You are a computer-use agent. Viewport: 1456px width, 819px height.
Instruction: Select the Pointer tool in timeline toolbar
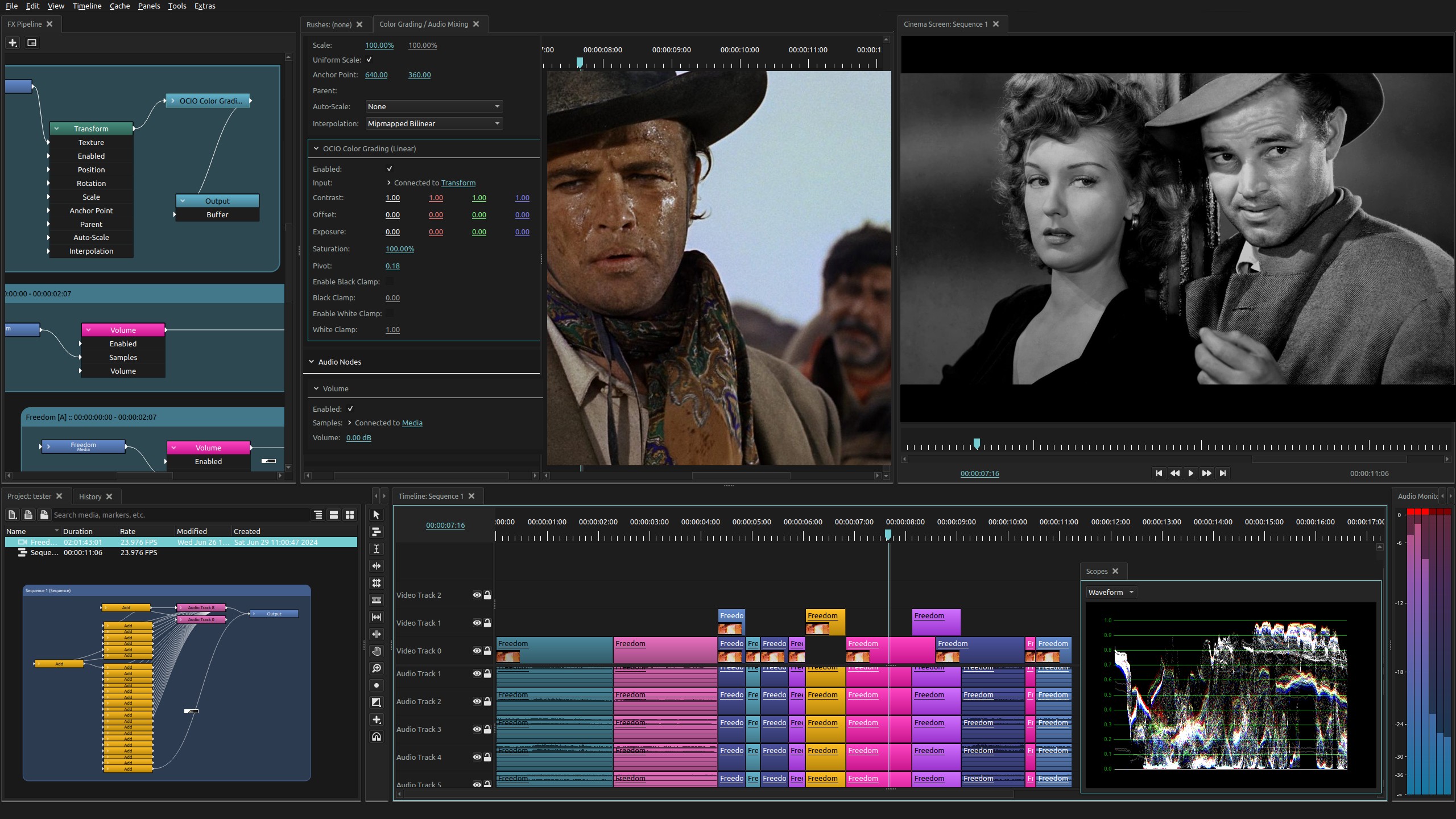[376, 515]
